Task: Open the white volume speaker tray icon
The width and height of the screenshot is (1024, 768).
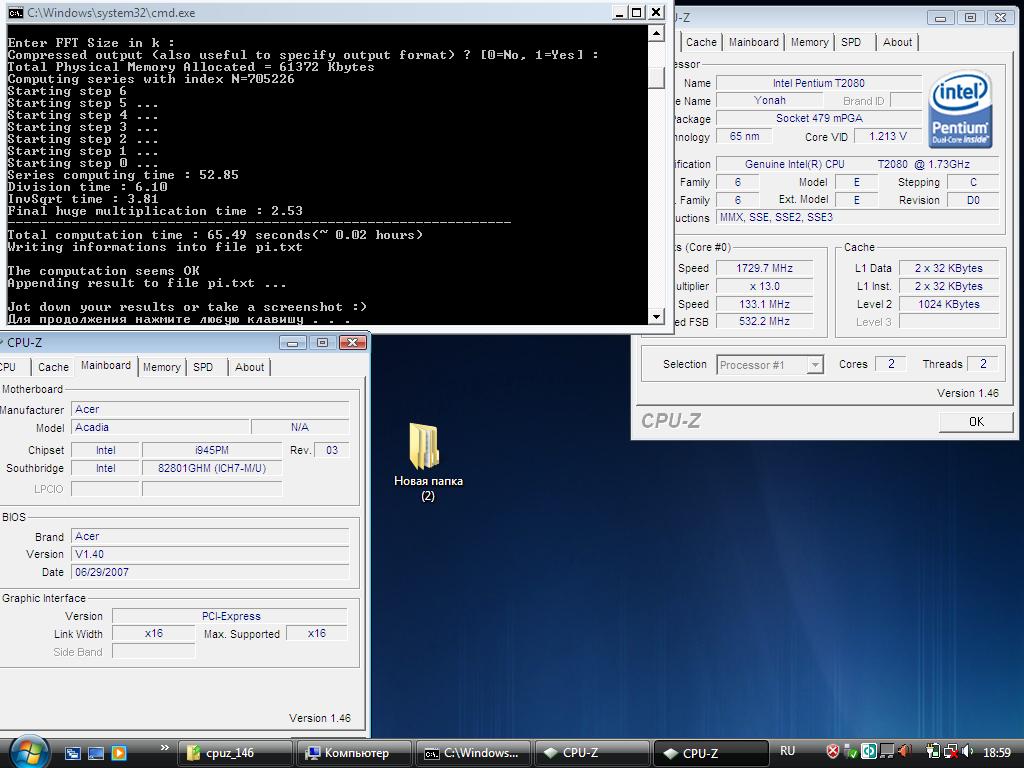Action: point(968,752)
